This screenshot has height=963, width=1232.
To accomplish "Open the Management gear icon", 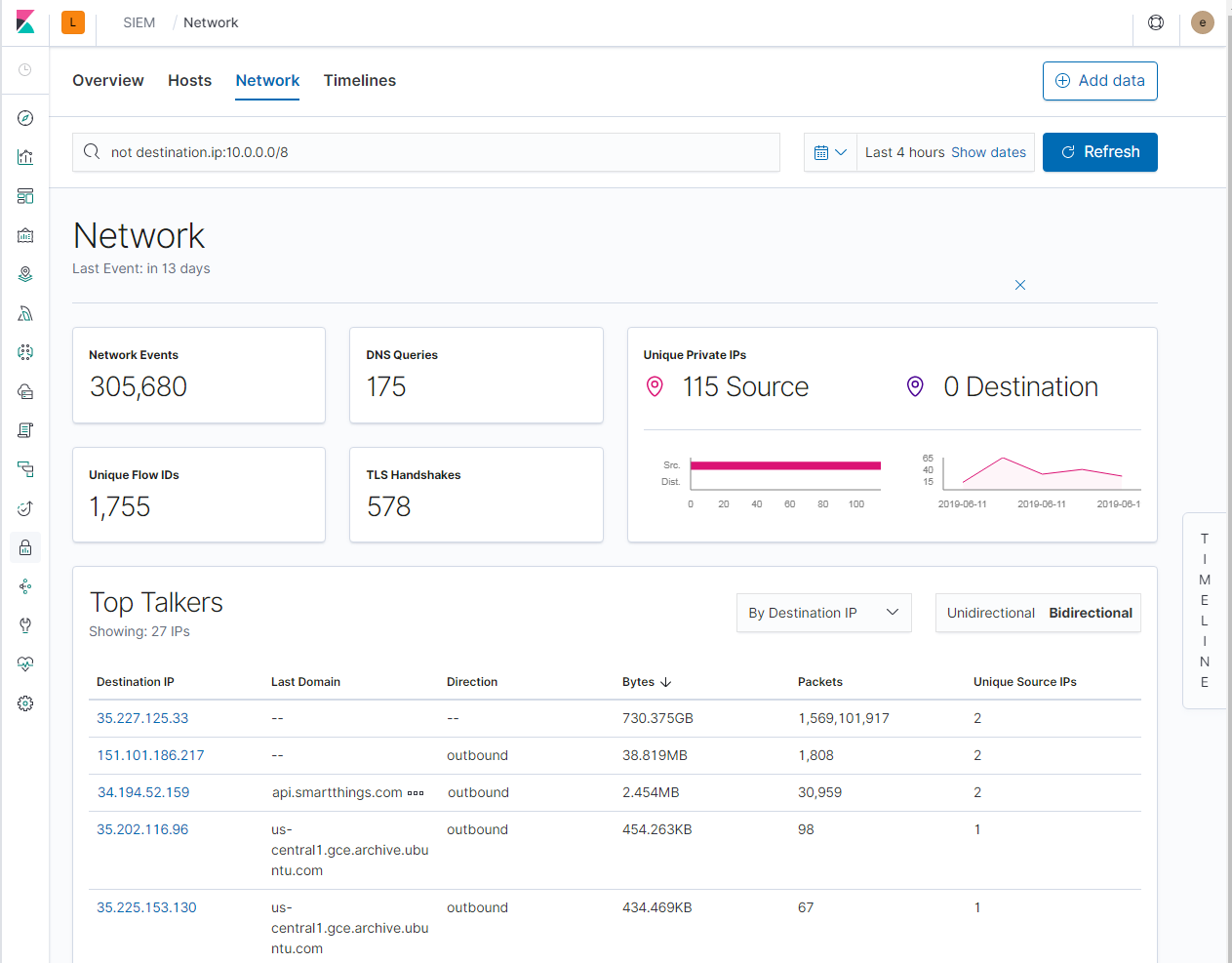I will (24, 703).
